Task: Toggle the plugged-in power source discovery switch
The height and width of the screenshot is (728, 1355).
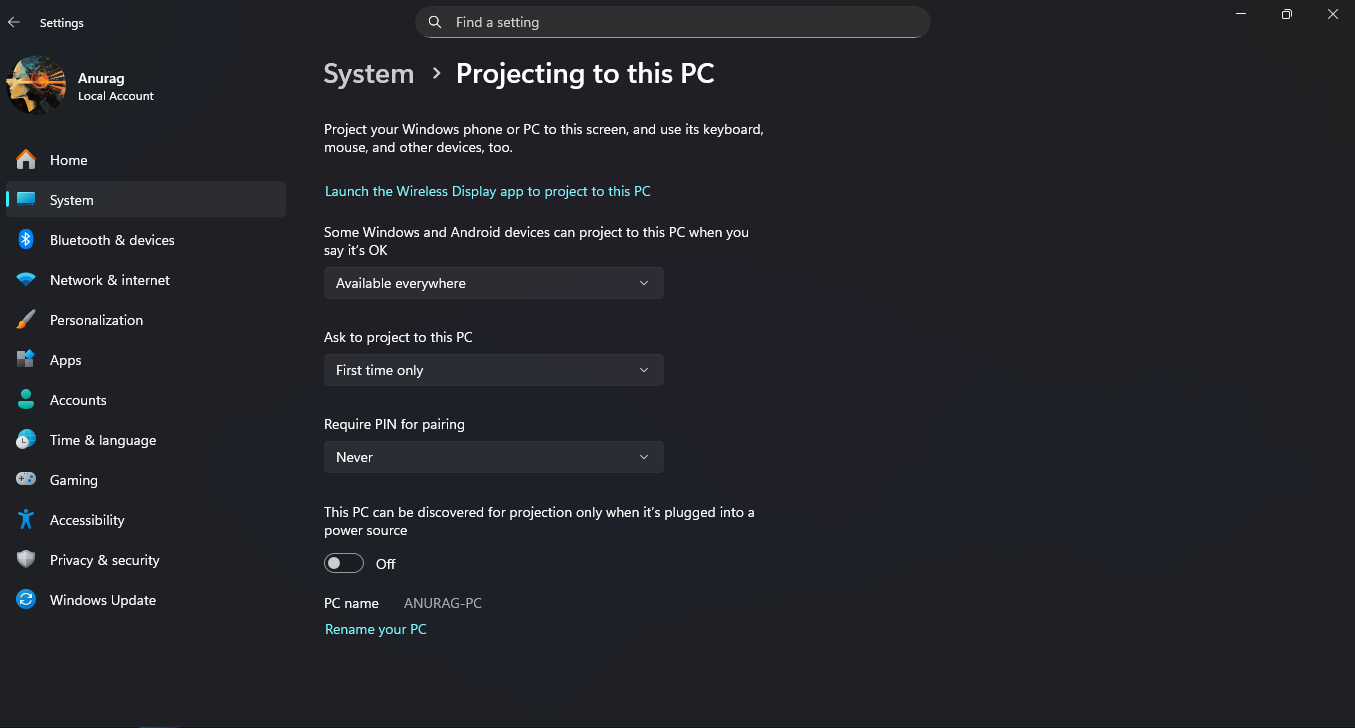Action: 344,564
